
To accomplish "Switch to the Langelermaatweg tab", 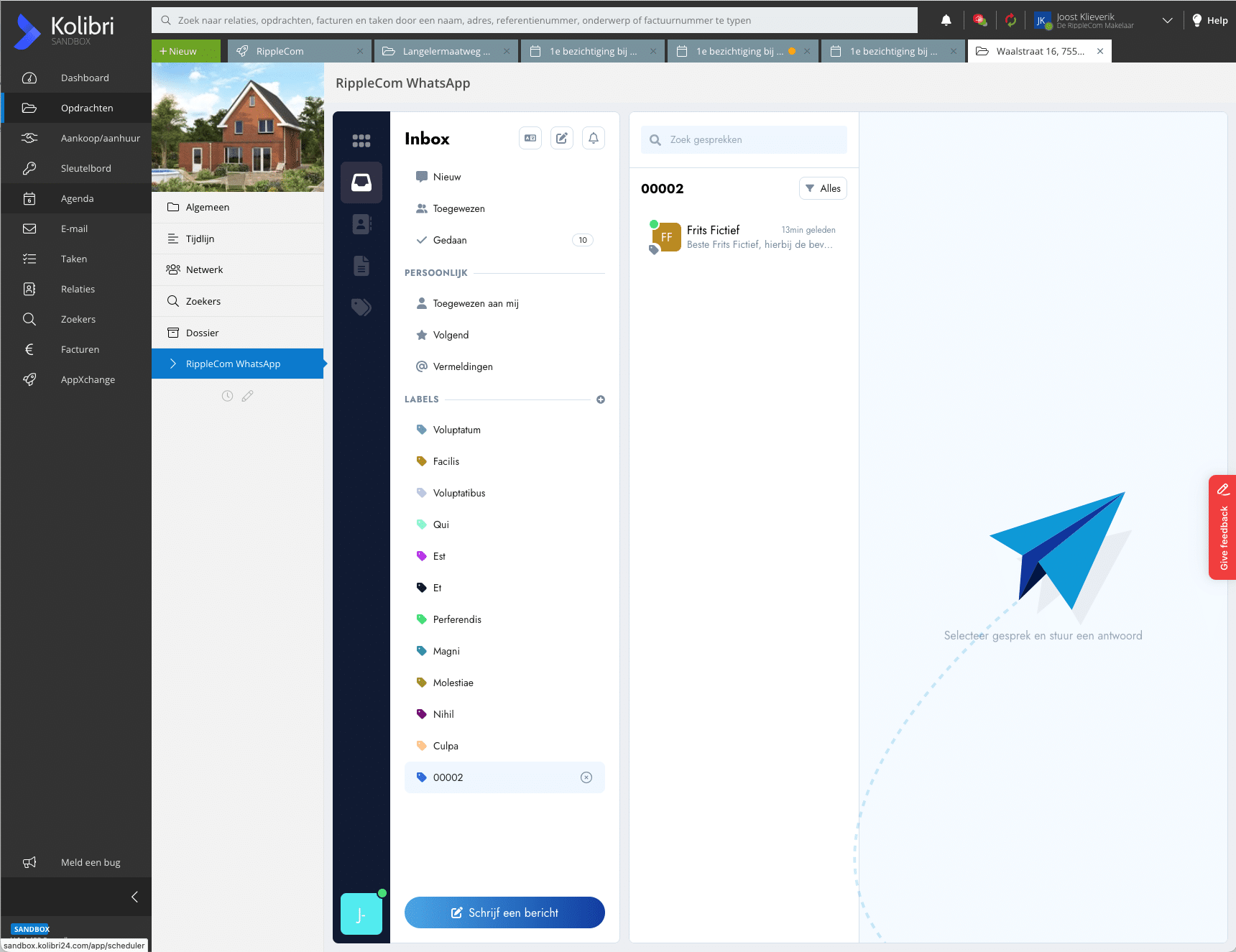I will 446,51.
